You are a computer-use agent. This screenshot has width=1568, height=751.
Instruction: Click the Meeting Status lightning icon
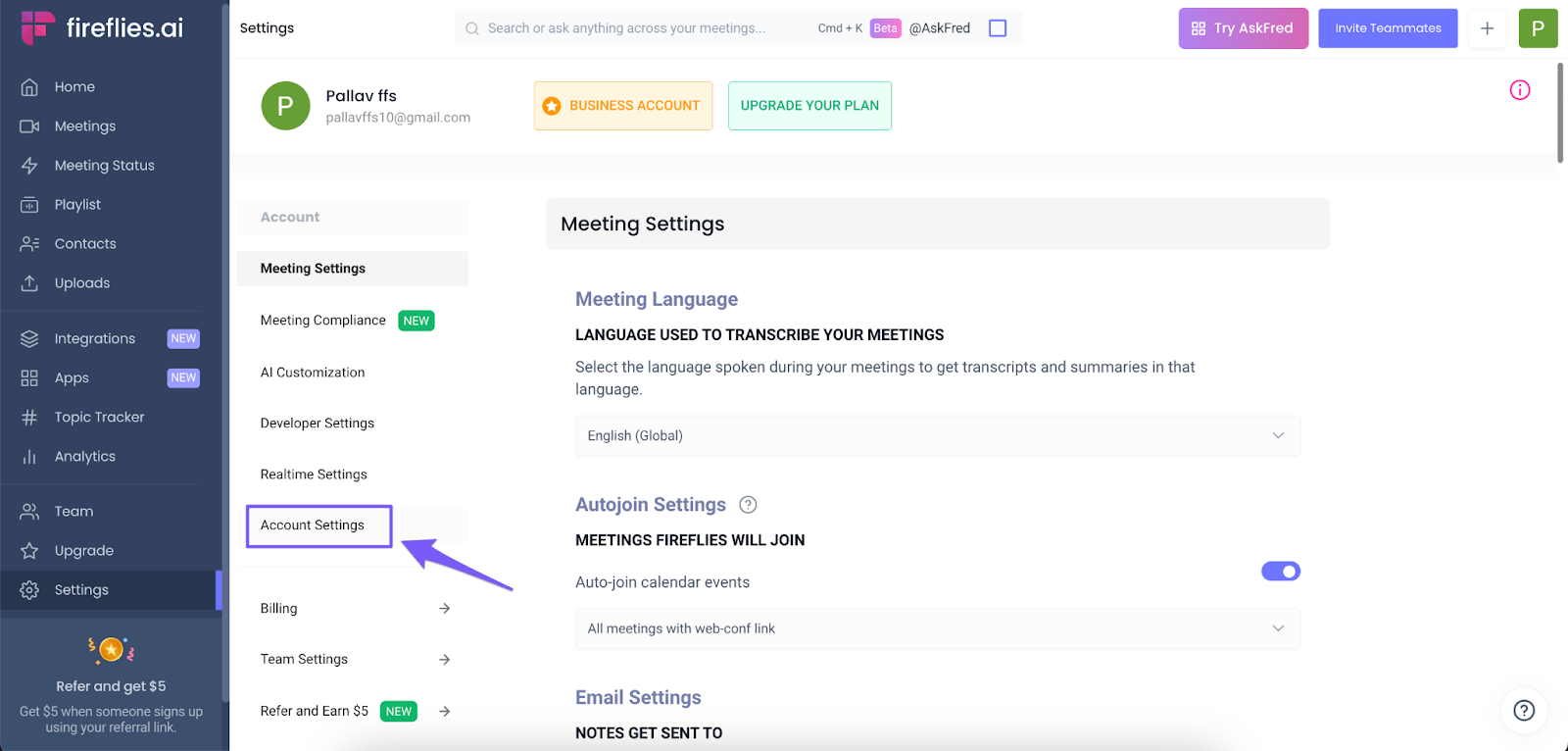(x=29, y=166)
